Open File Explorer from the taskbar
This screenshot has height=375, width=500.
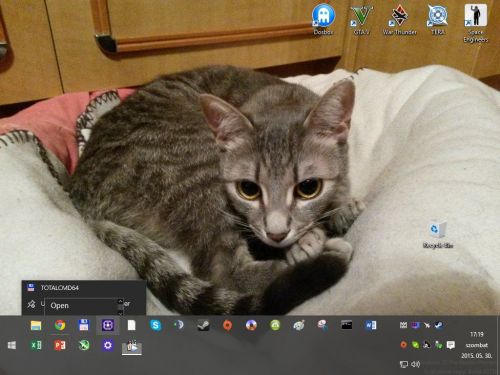[36, 325]
